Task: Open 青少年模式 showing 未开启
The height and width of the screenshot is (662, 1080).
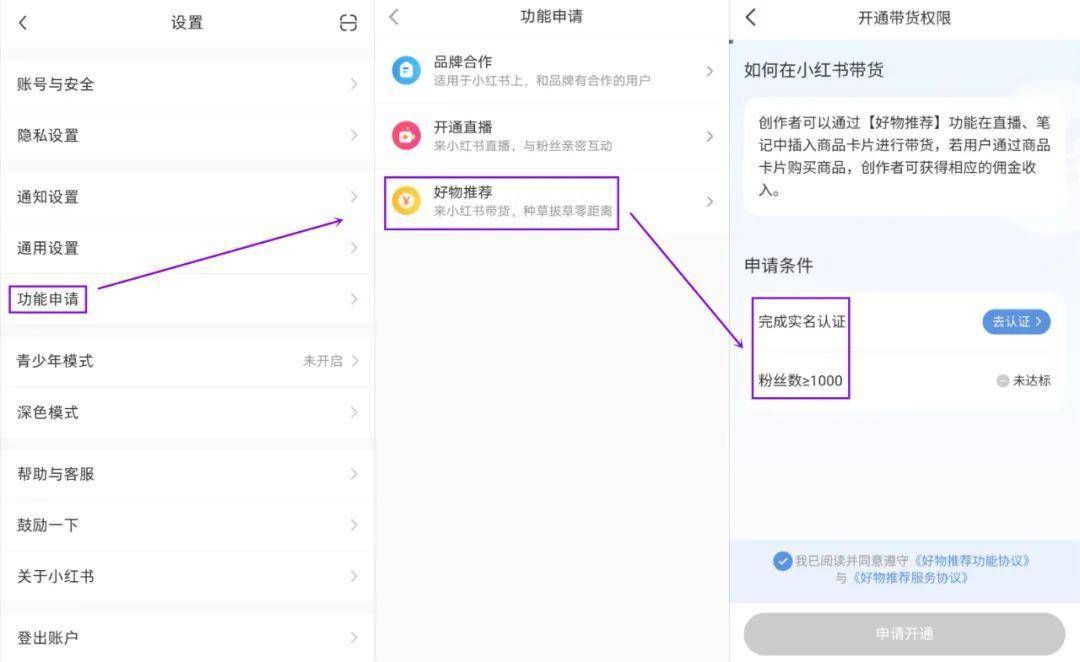Action: [x=187, y=361]
